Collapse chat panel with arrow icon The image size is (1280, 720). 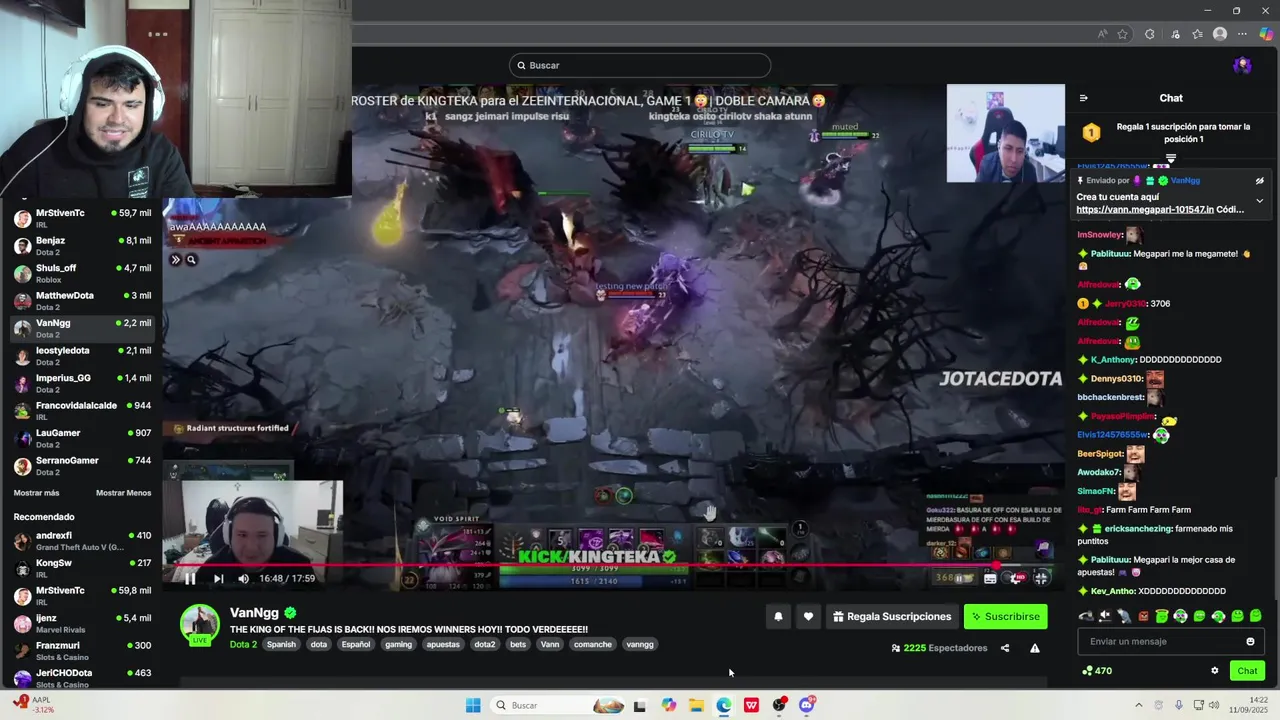tap(1083, 98)
